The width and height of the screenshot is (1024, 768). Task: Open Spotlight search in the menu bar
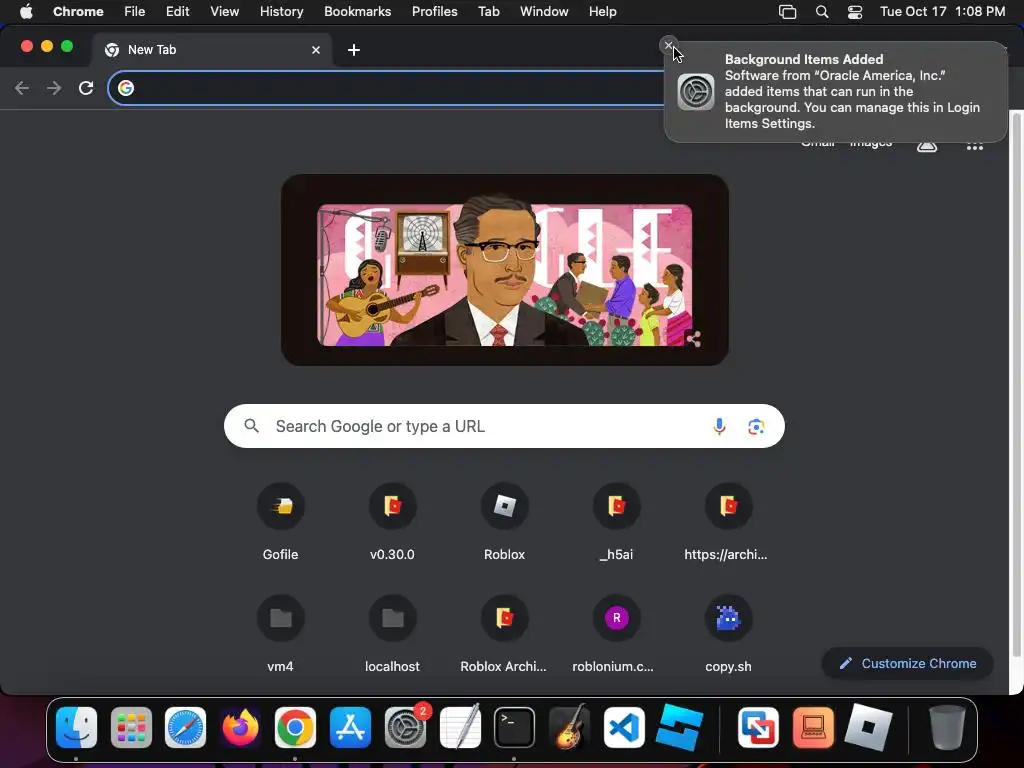click(822, 12)
